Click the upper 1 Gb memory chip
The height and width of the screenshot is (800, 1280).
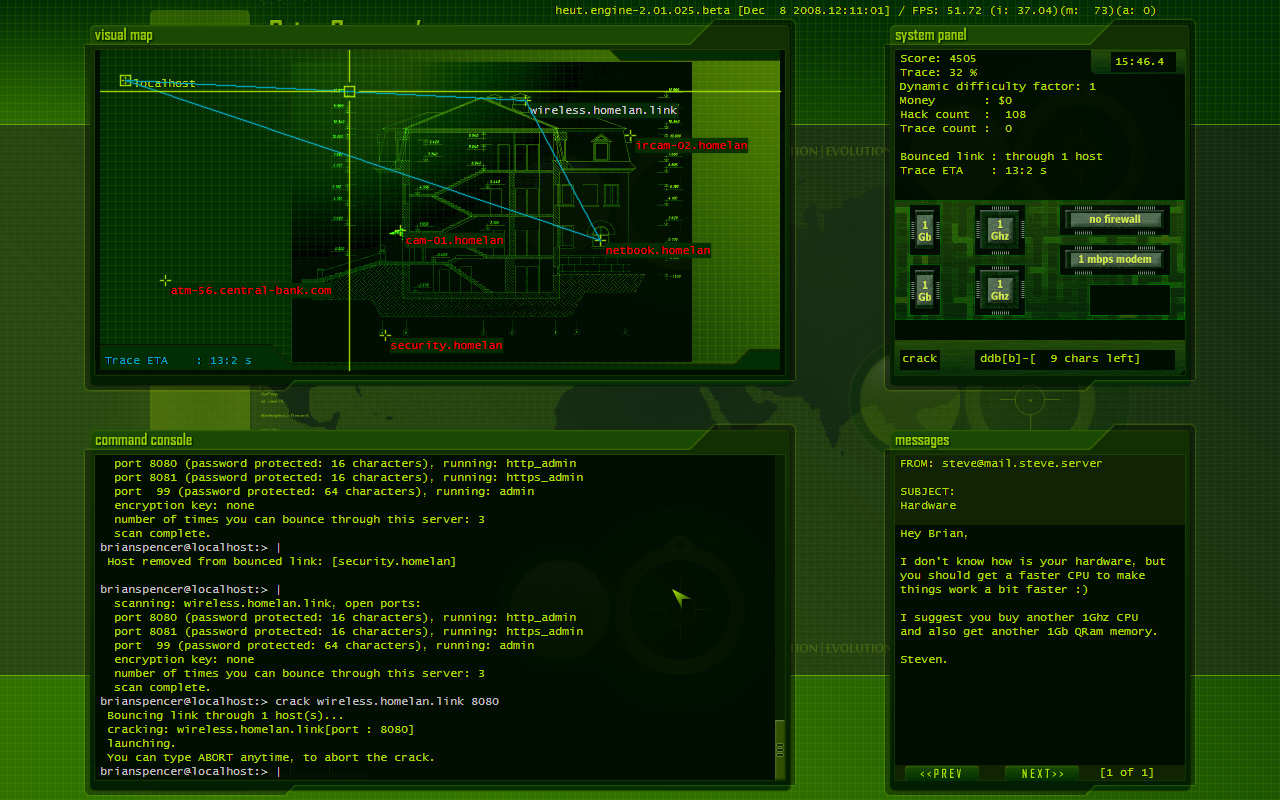tap(924, 231)
